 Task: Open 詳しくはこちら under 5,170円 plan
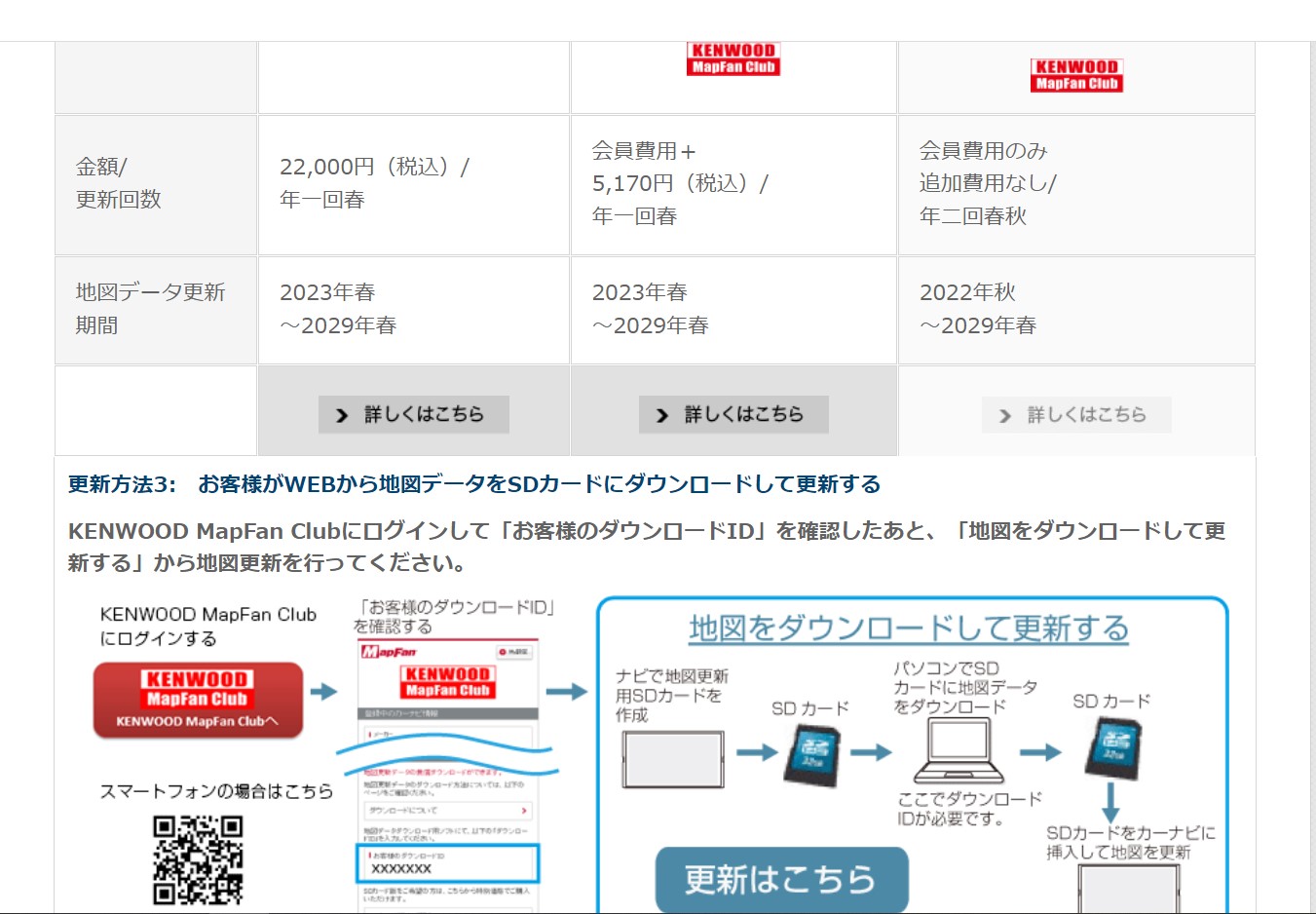pyautogui.click(x=733, y=414)
